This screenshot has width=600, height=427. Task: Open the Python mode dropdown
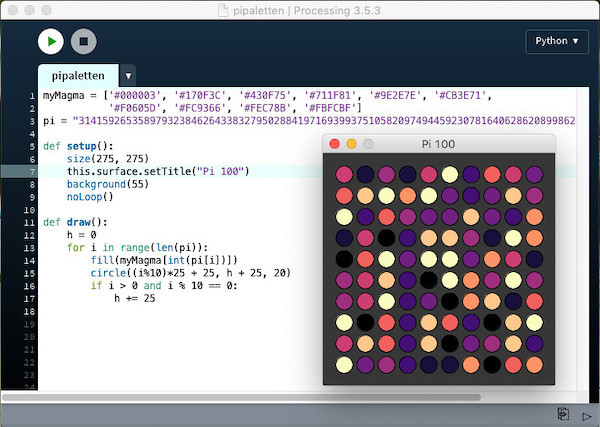point(557,41)
